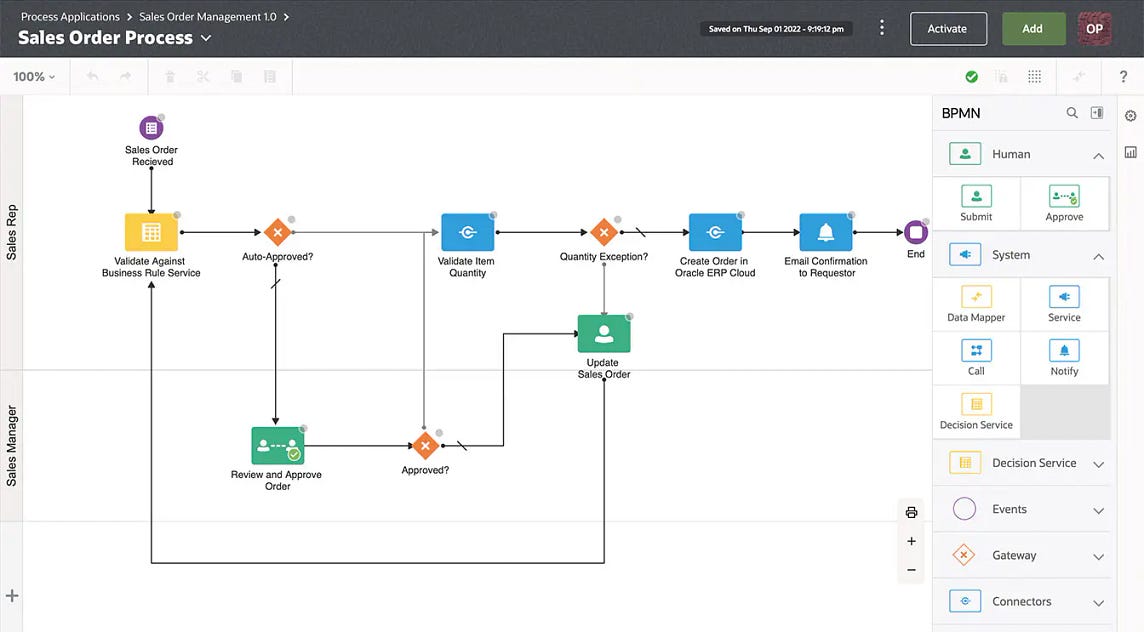
Task: Select the Submit human task icon
Action: tap(974, 204)
